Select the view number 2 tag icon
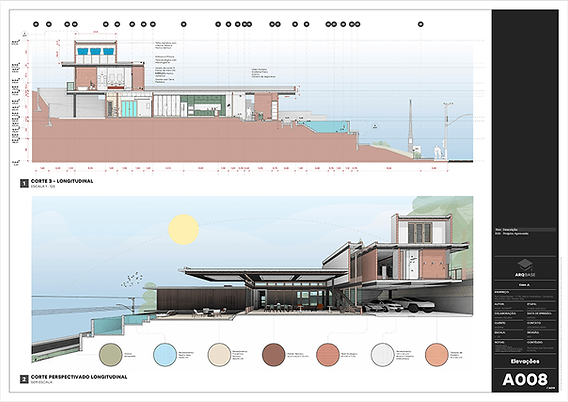The image size is (568, 402). click(x=24, y=380)
